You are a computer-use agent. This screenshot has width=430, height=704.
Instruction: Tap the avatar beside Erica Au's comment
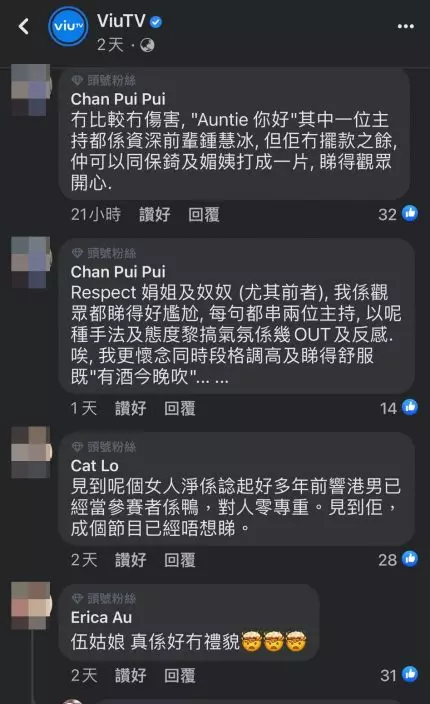click(31, 605)
